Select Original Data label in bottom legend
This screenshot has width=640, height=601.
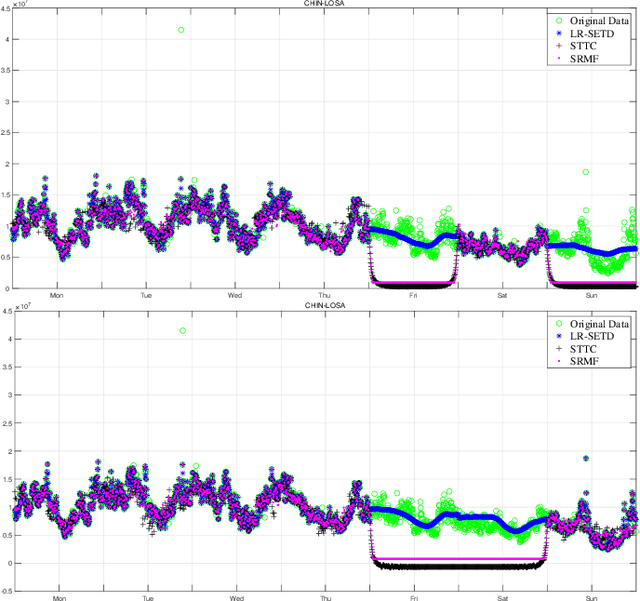point(603,322)
